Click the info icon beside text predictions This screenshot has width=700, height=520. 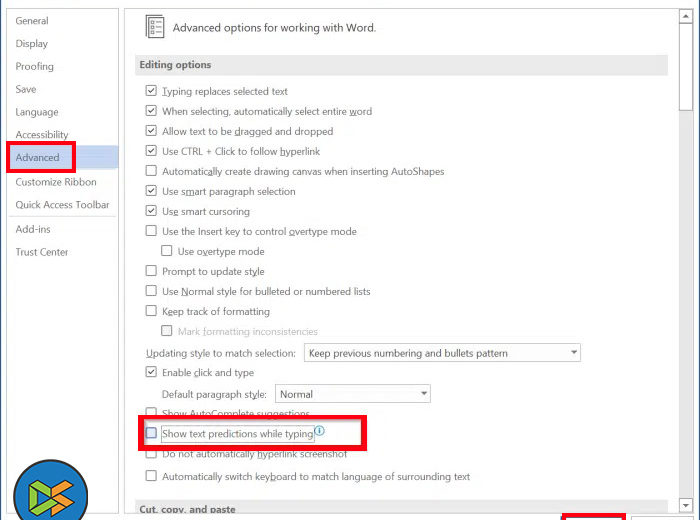320,432
